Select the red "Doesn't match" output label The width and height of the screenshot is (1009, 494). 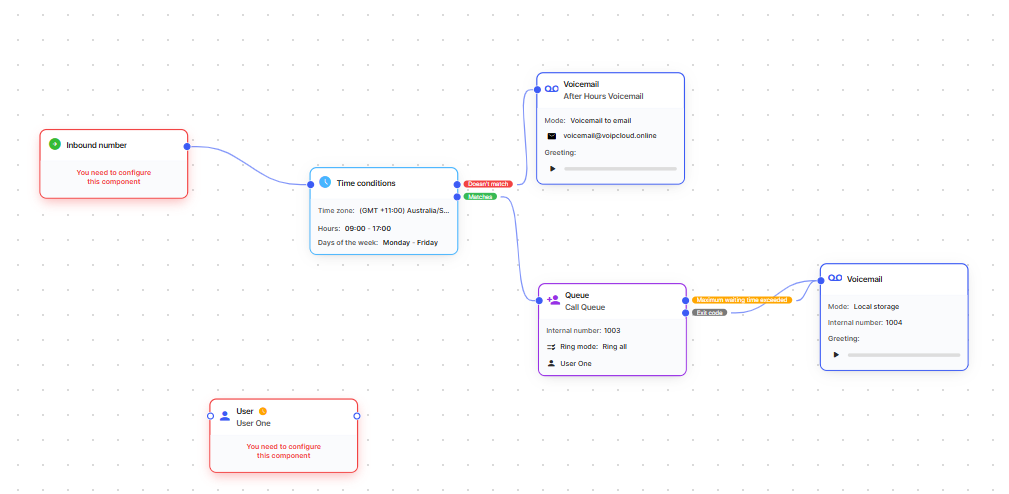(x=488, y=184)
